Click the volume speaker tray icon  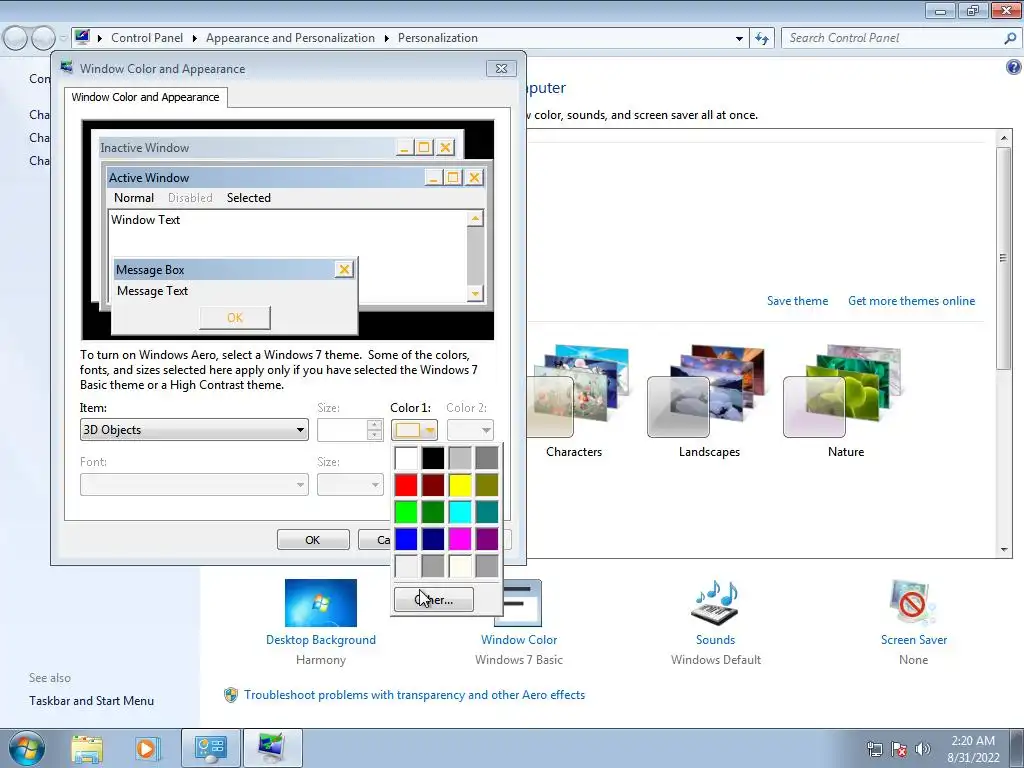(923, 748)
